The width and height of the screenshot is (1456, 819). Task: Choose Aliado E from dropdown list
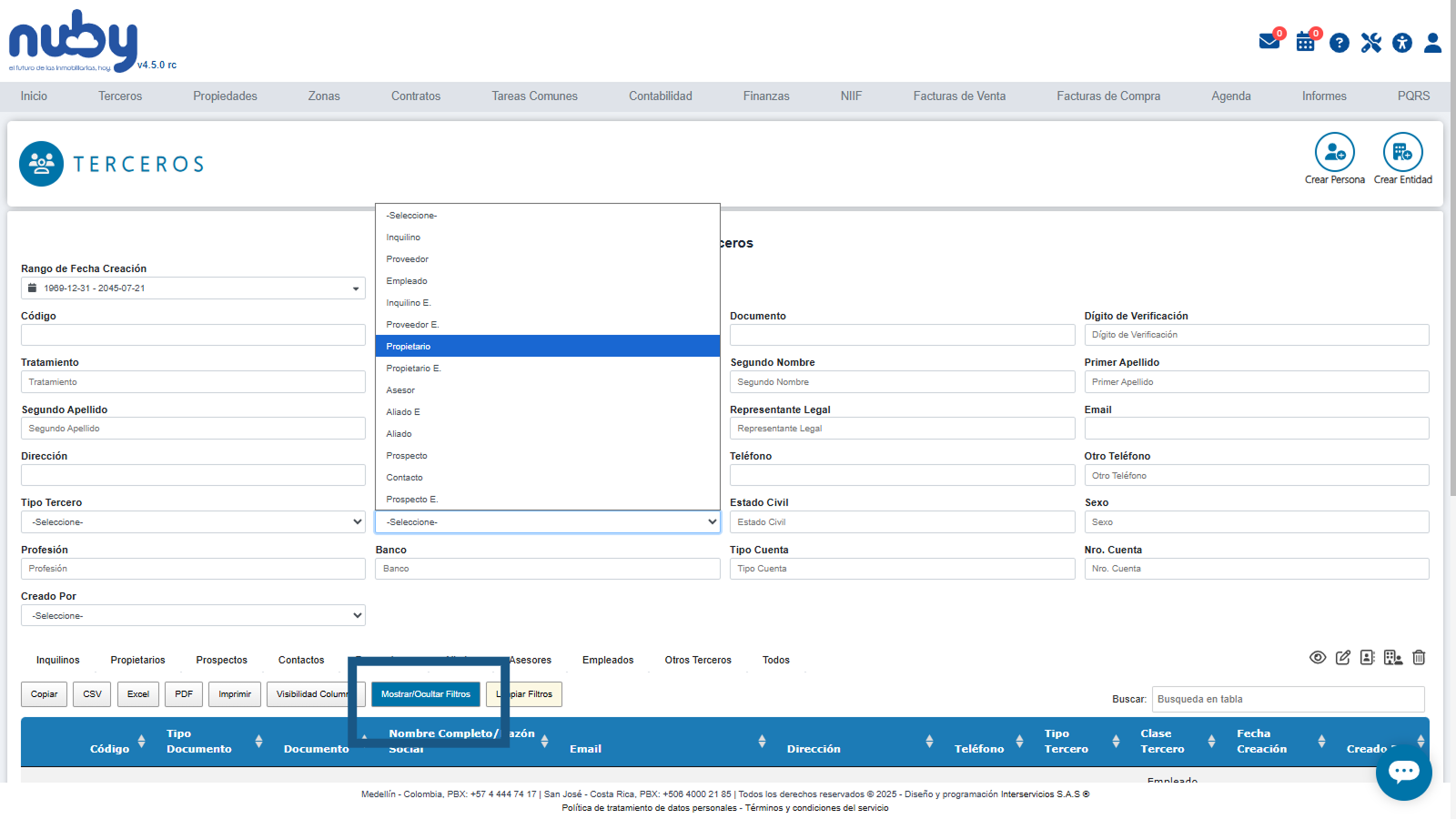pos(548,412)
